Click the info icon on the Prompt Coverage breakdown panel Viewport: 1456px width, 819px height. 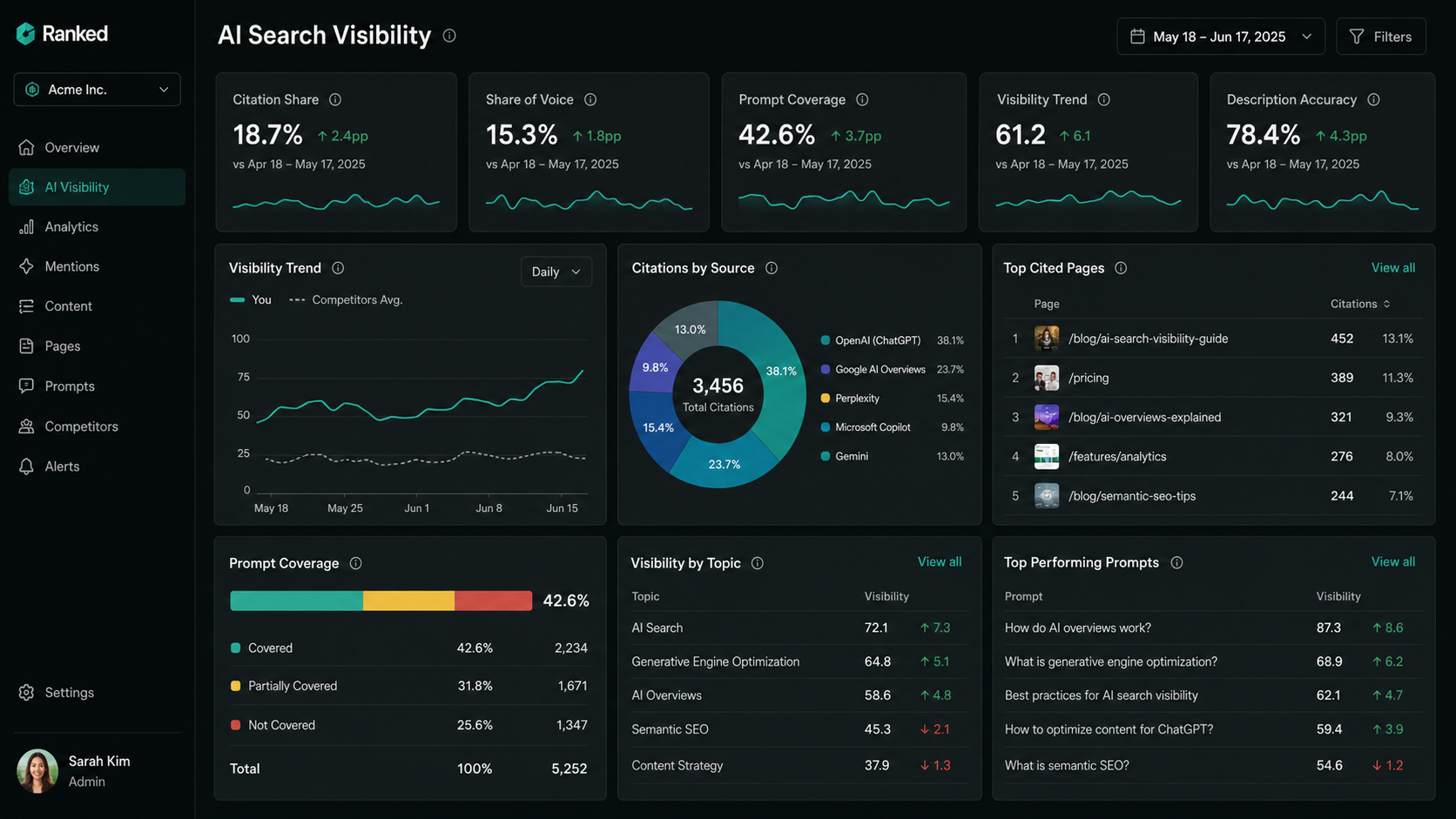point(355,563)
